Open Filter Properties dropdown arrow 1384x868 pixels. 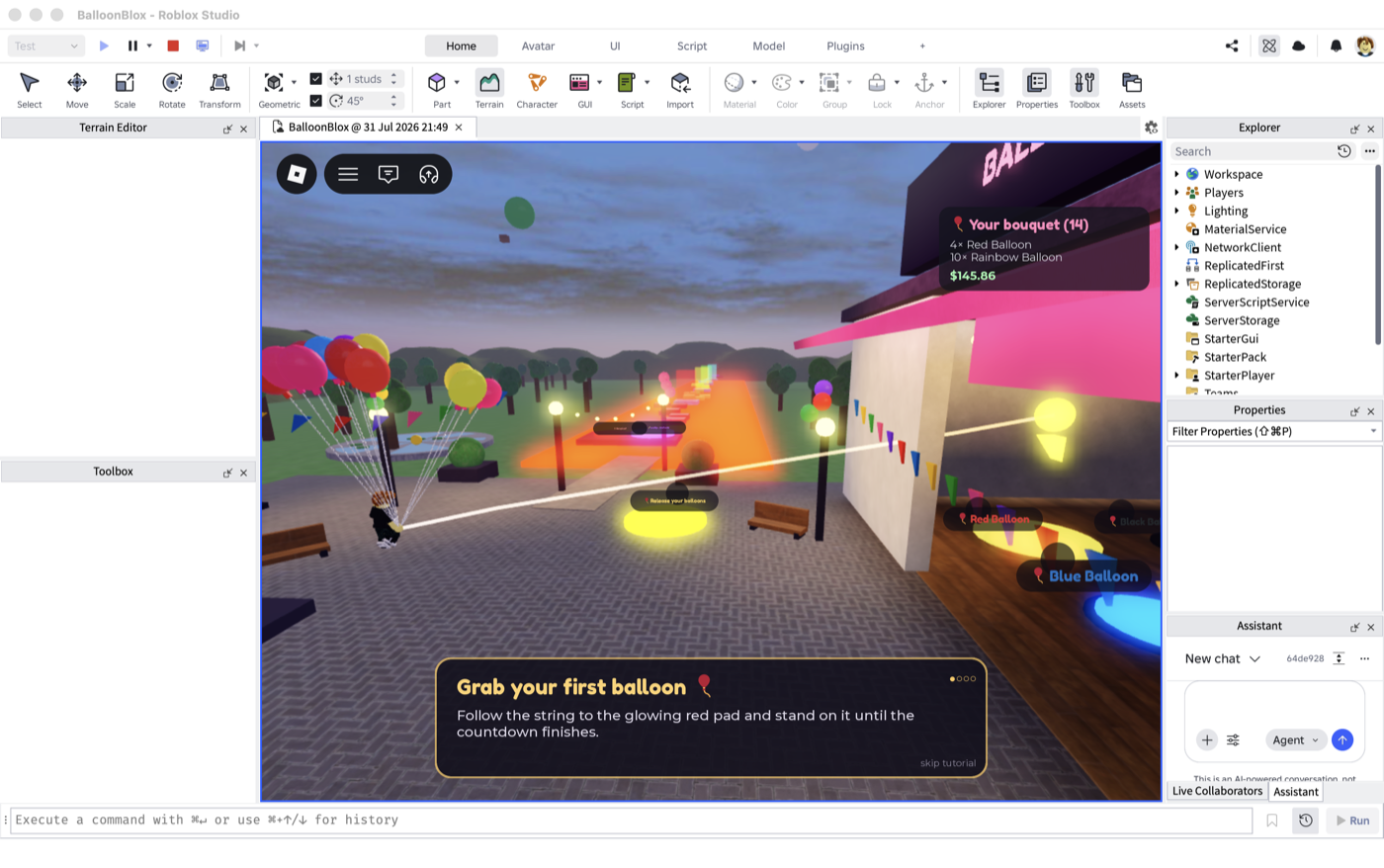click(1373, 432)
